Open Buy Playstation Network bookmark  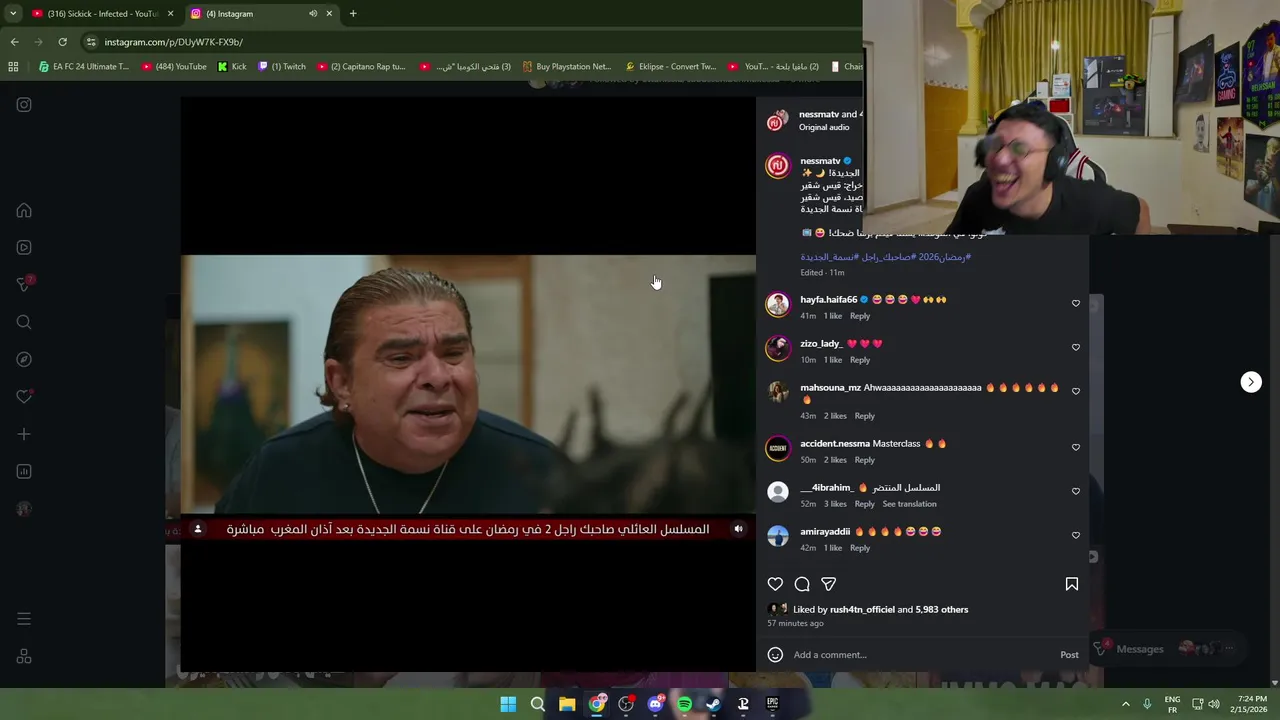(x=566, y=67)
